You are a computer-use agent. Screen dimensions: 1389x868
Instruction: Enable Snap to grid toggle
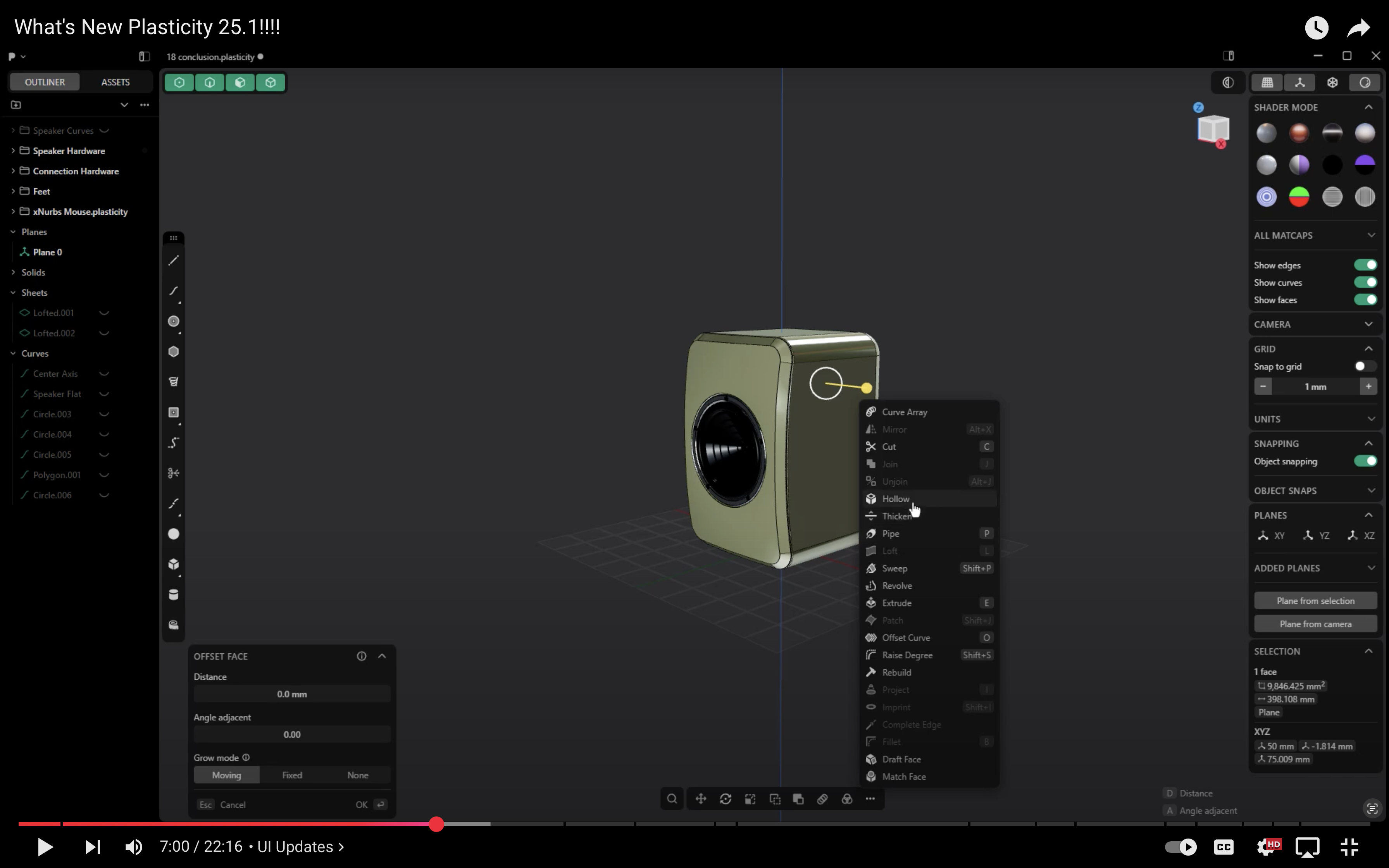(1365, 366)
